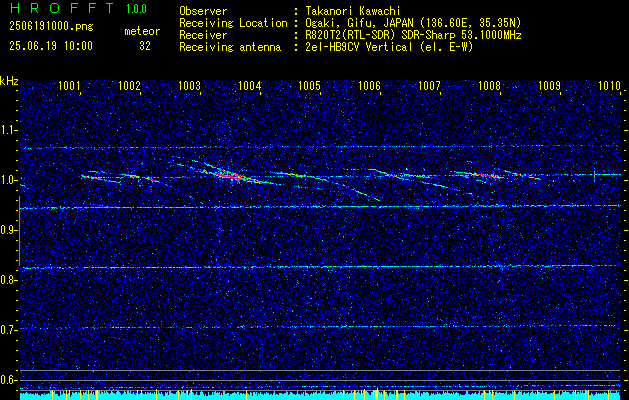The height and width of the screenshot is (400, 629).
Task: Select the file name 2506191000.png
Action: (x=51, y=27)
